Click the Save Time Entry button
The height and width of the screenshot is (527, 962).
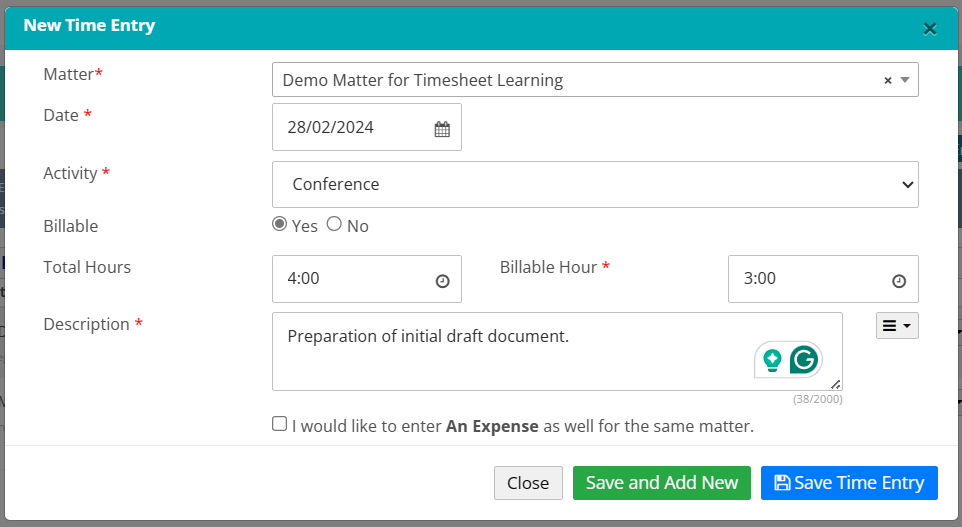849,483
